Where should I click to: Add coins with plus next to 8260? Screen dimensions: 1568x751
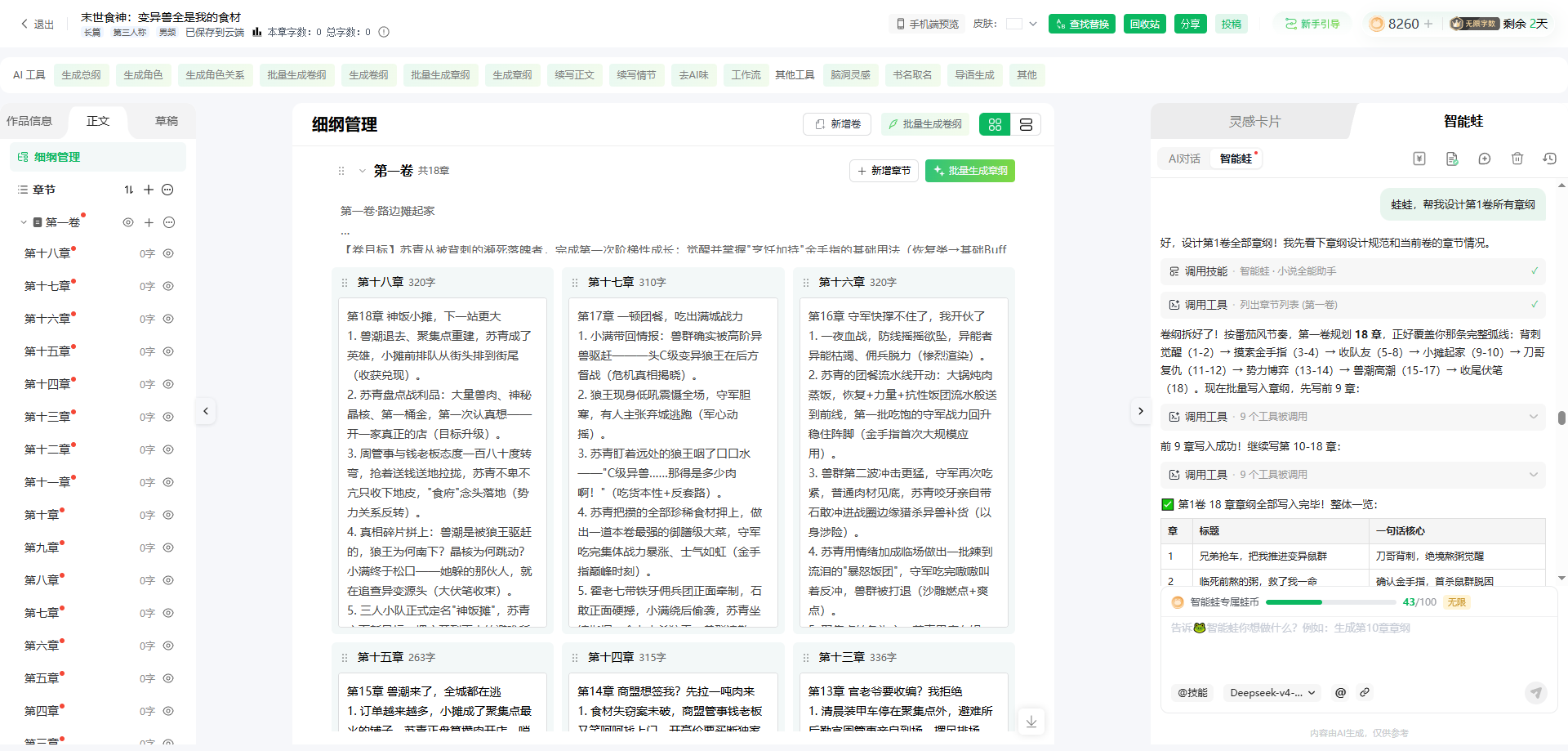pos(1428,24)
